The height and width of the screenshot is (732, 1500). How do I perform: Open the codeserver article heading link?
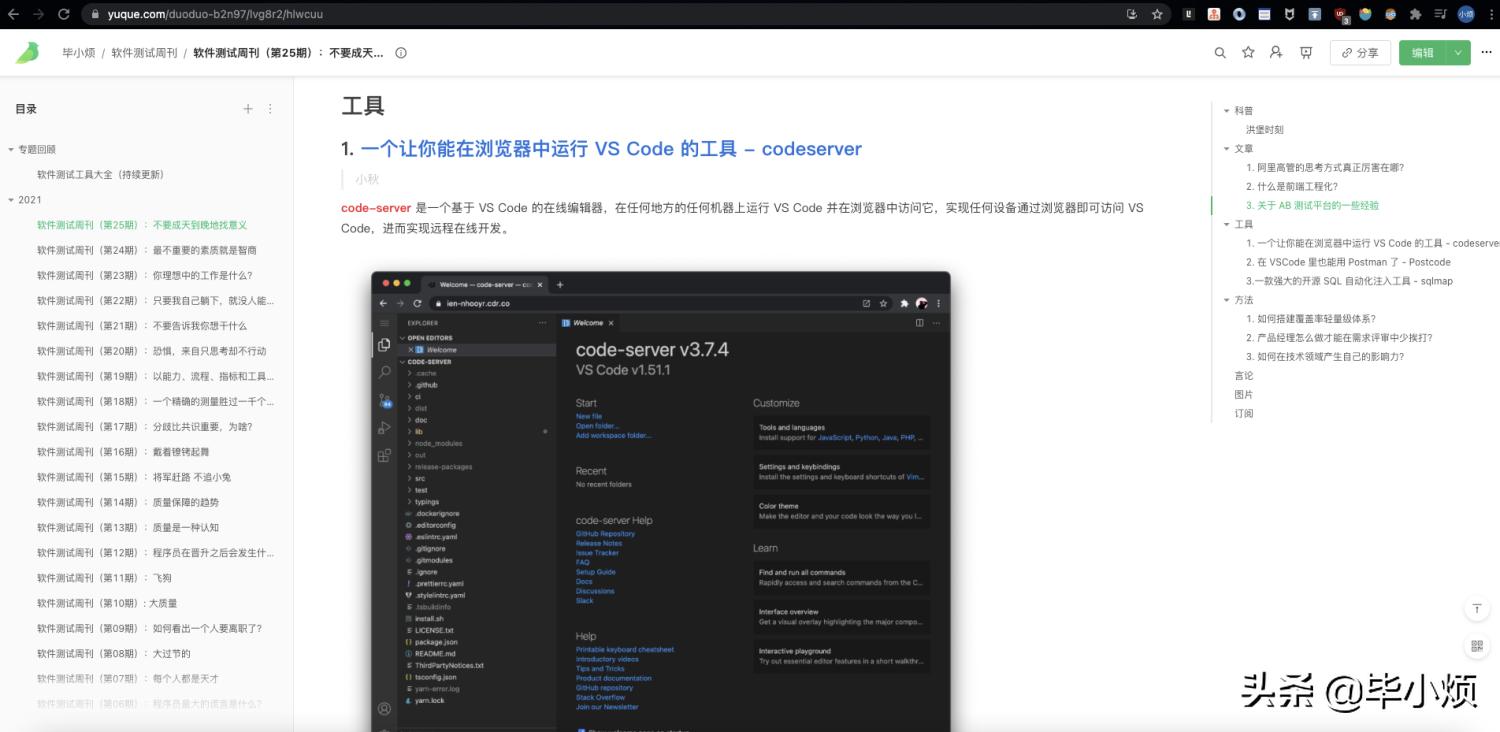(x=611, y=149)
